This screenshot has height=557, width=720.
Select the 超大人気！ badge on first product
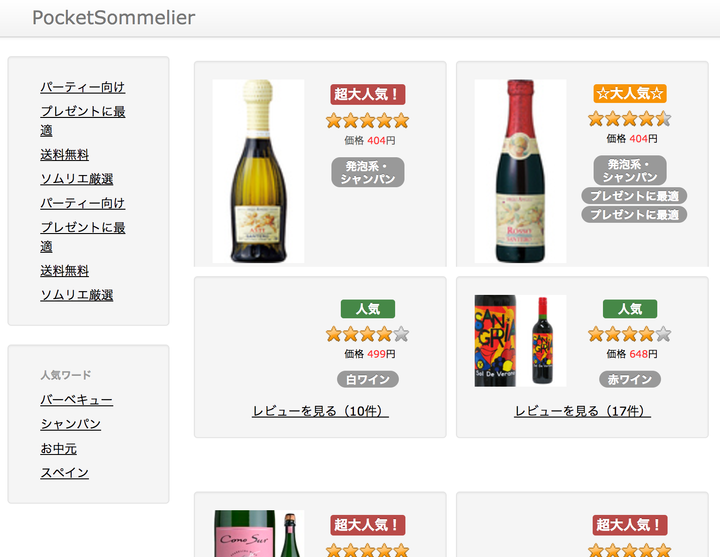click(368, 94)
